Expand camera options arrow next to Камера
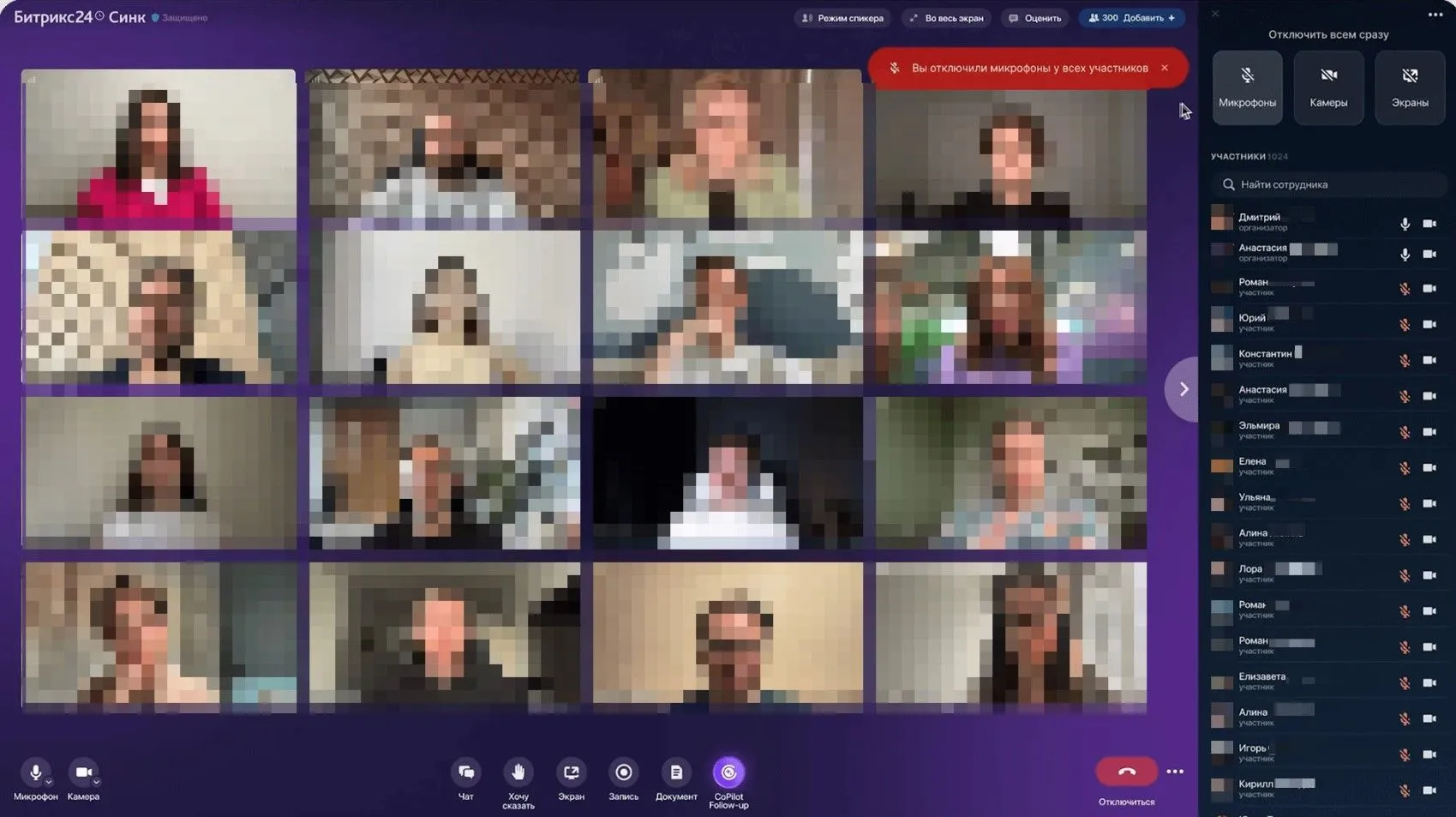This screenshot has width=1456, height=817. point(97,783)
